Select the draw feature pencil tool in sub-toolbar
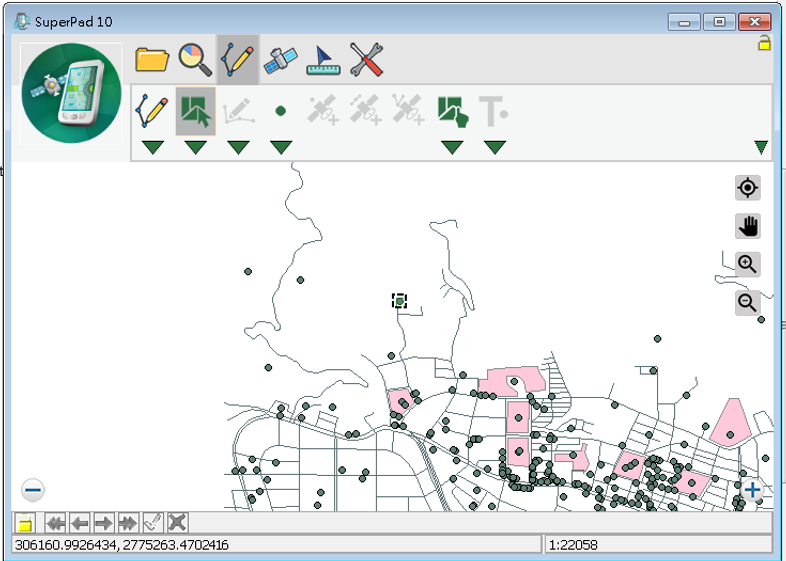This screenshot has width=786, height=561. pos(152,110)
